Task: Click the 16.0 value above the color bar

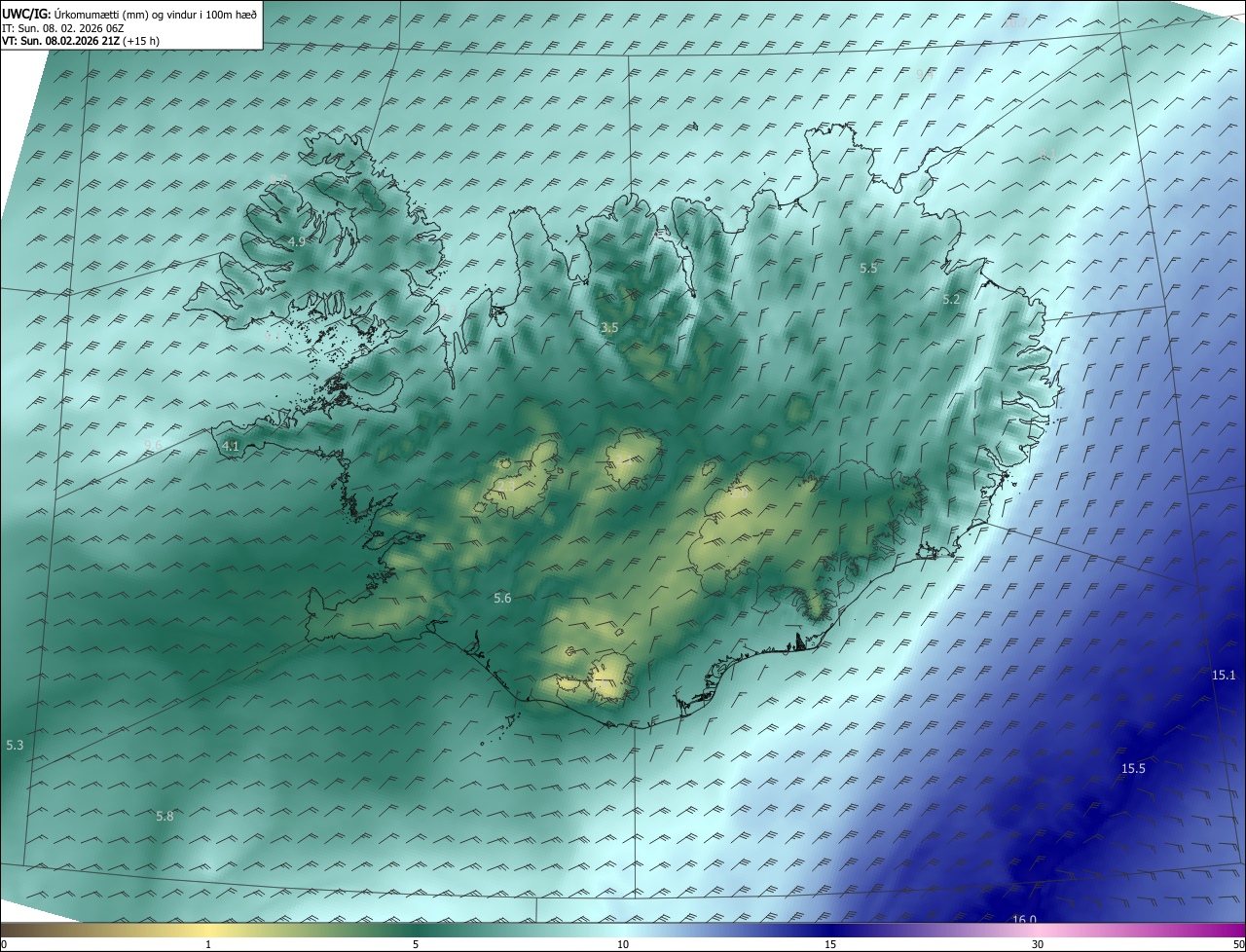Action: (x=1024, y=920)
